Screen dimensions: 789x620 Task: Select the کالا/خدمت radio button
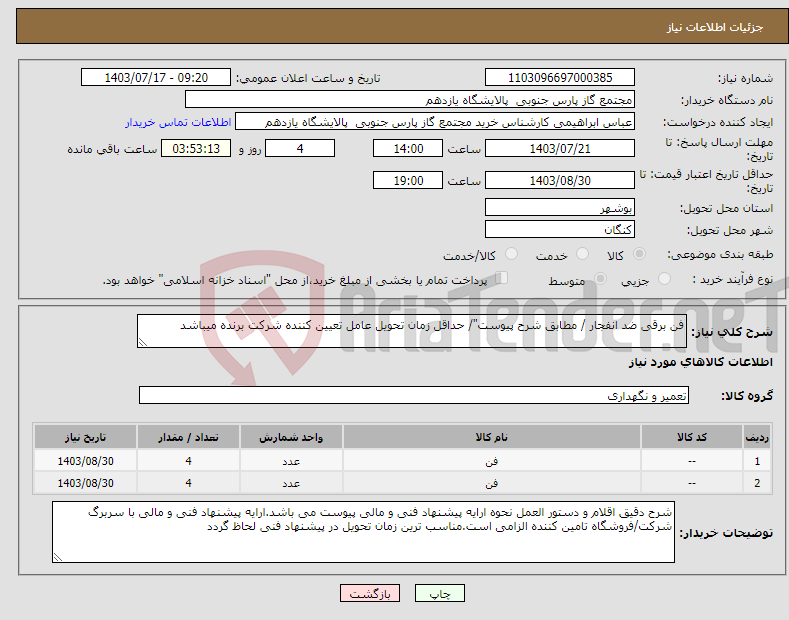[x=511, y=254]
